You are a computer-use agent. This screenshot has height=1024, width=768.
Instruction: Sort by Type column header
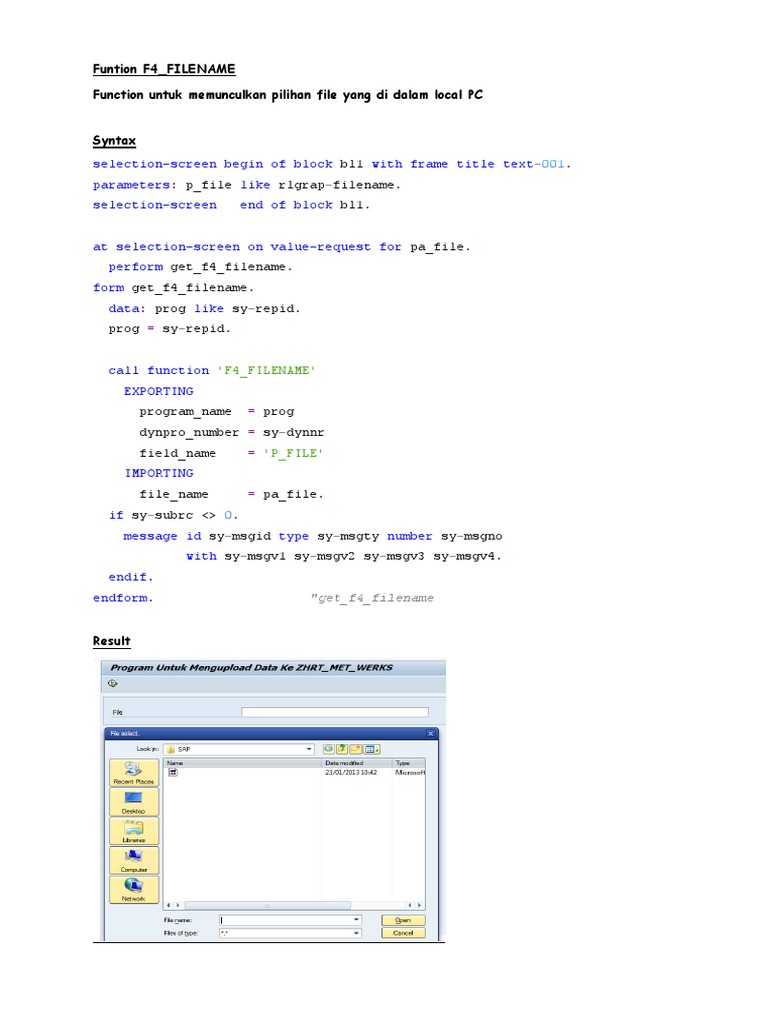coord(409,763)
